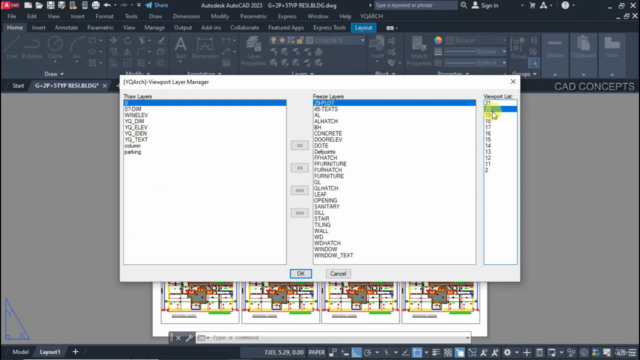Toggle annotation monitor plus icon
640x360 pixels.
click(527, 352)
